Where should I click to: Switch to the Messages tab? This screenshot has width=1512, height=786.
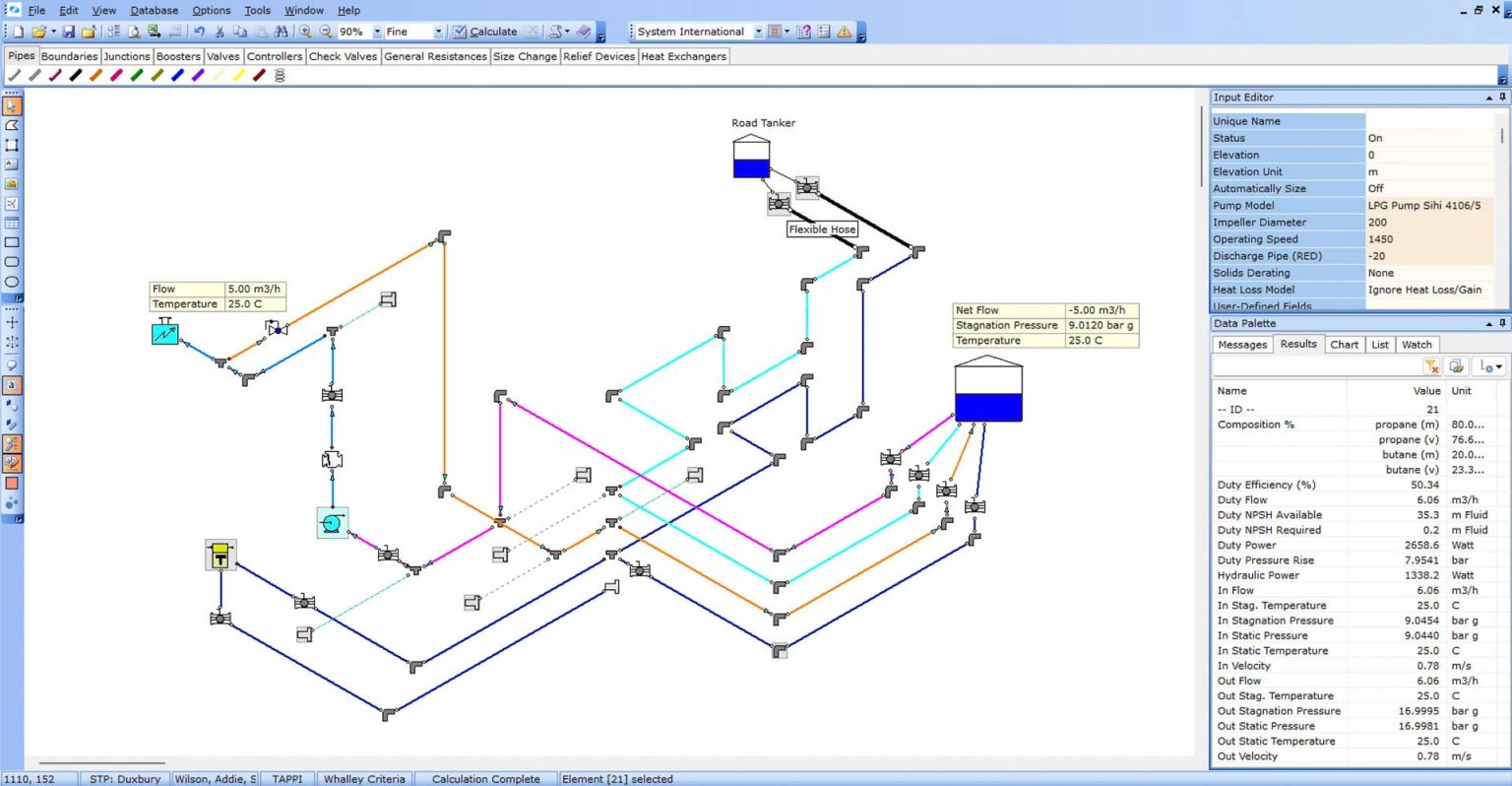click(x=1242, y=345)
